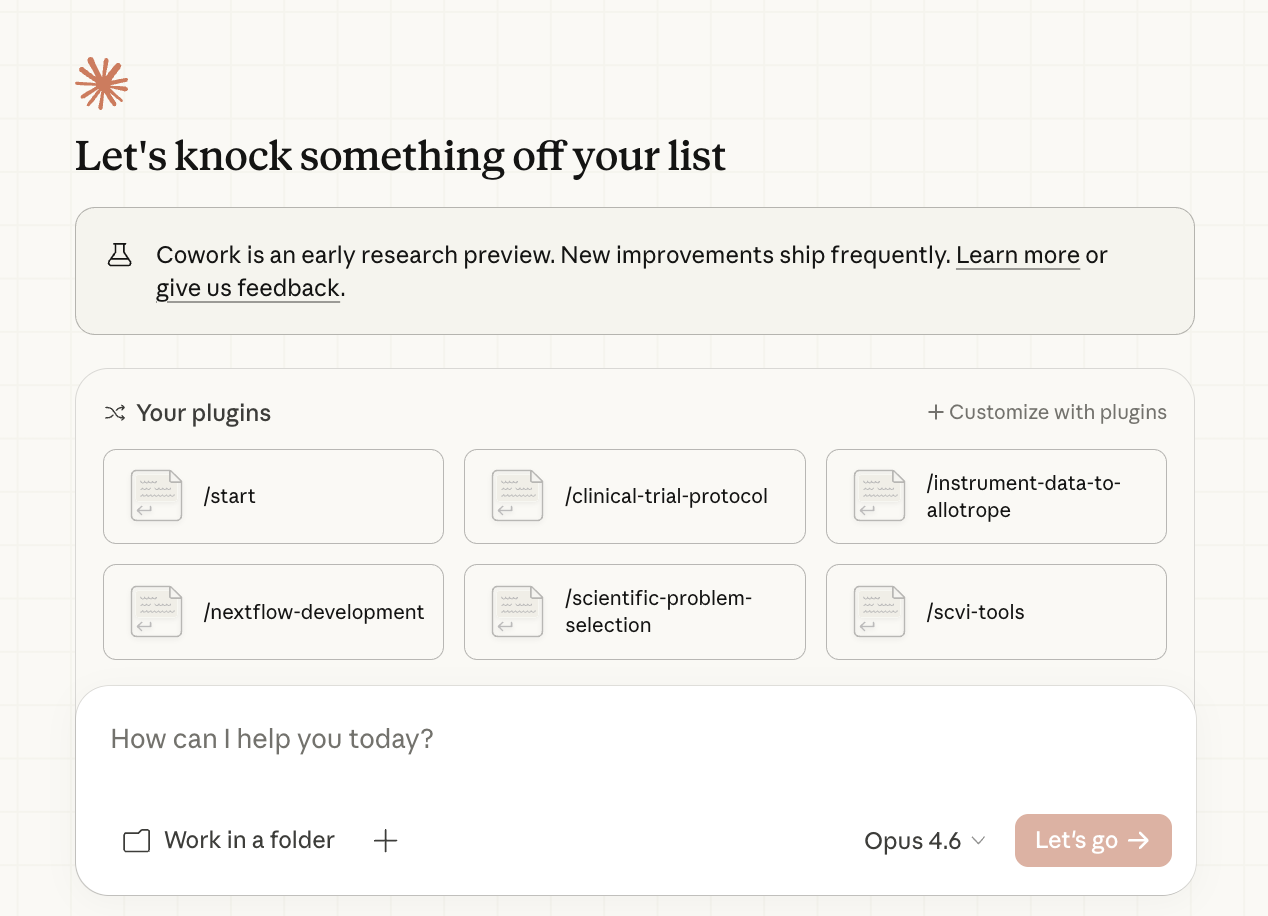Open the /clinical-trial-protocol plugin

[x=634, y=496]
